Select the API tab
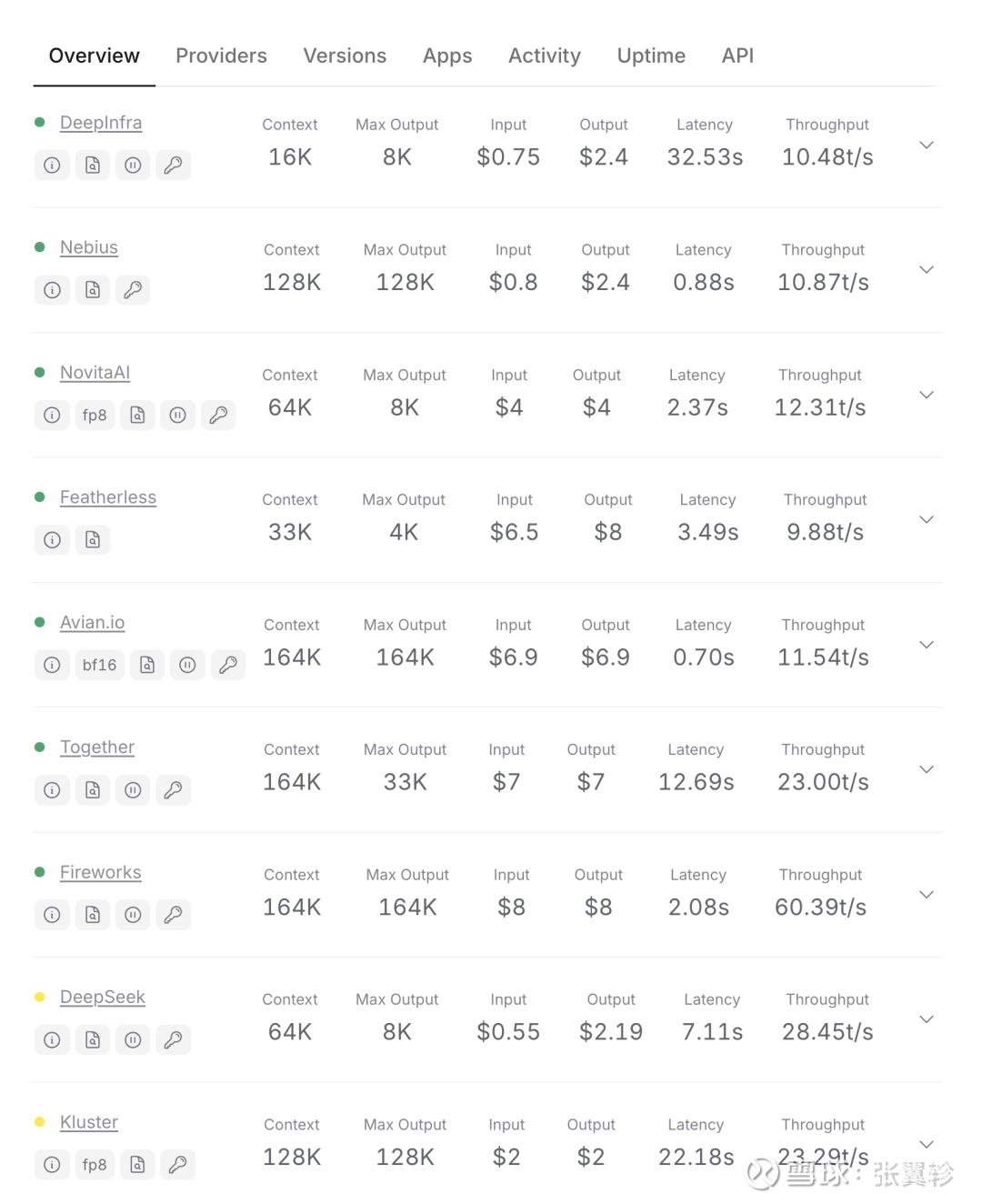The width and height of the screenshot is (982, 1204). point(737,55)
